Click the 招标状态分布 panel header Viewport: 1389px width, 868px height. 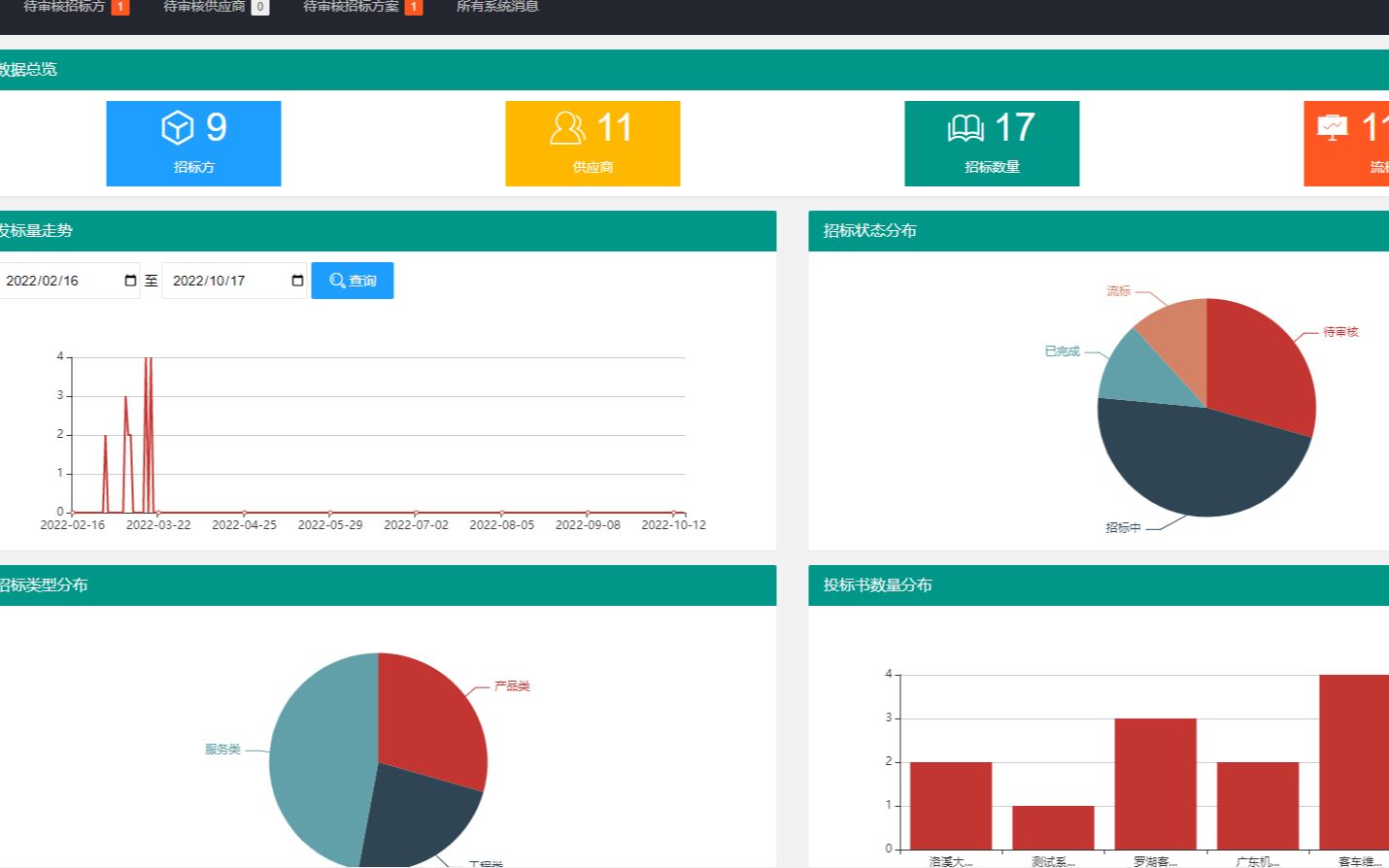click(x=1099, y=231)
